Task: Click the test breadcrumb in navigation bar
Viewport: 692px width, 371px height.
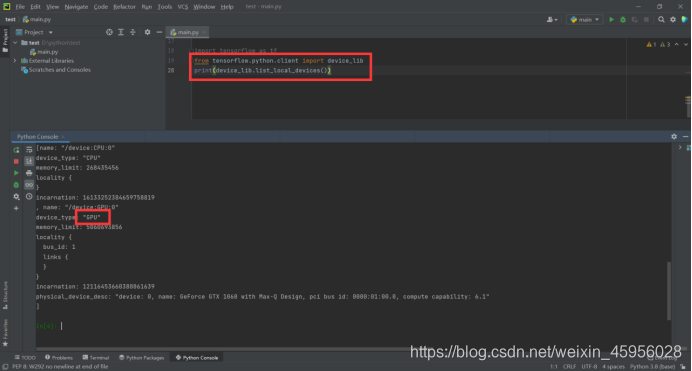Action: [10, 19]
